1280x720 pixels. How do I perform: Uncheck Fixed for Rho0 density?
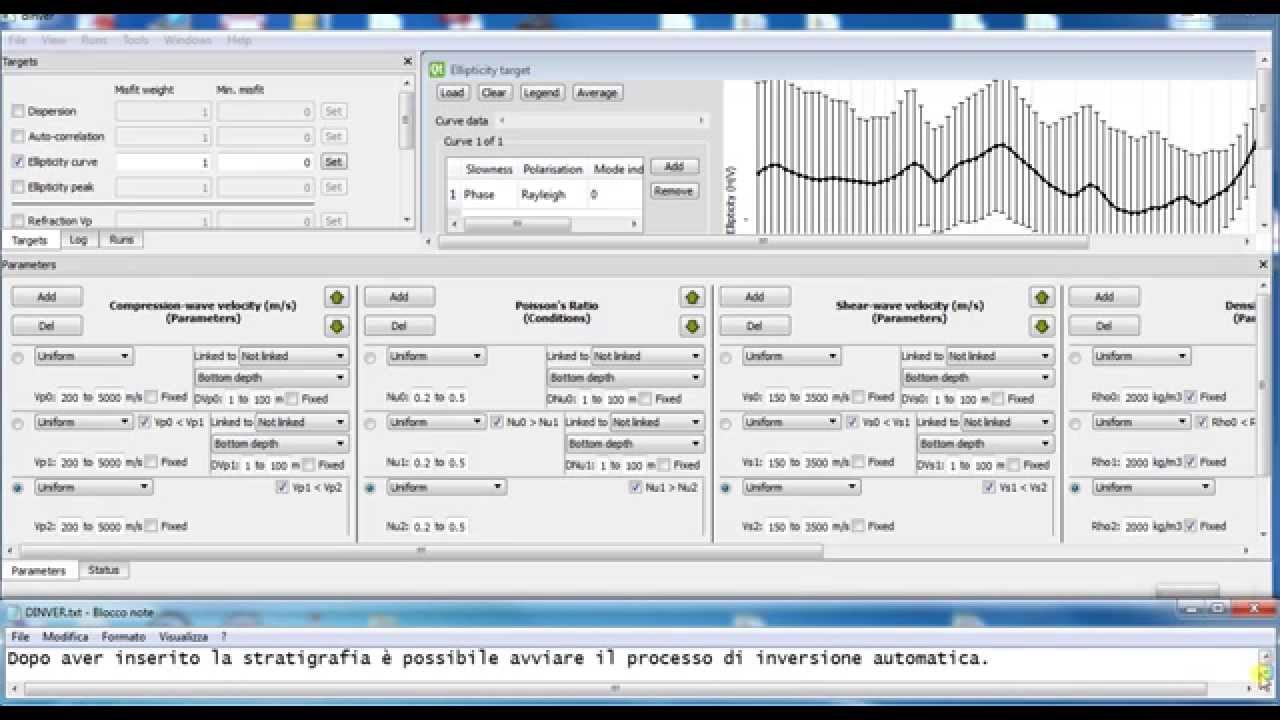pos(1191,397)
